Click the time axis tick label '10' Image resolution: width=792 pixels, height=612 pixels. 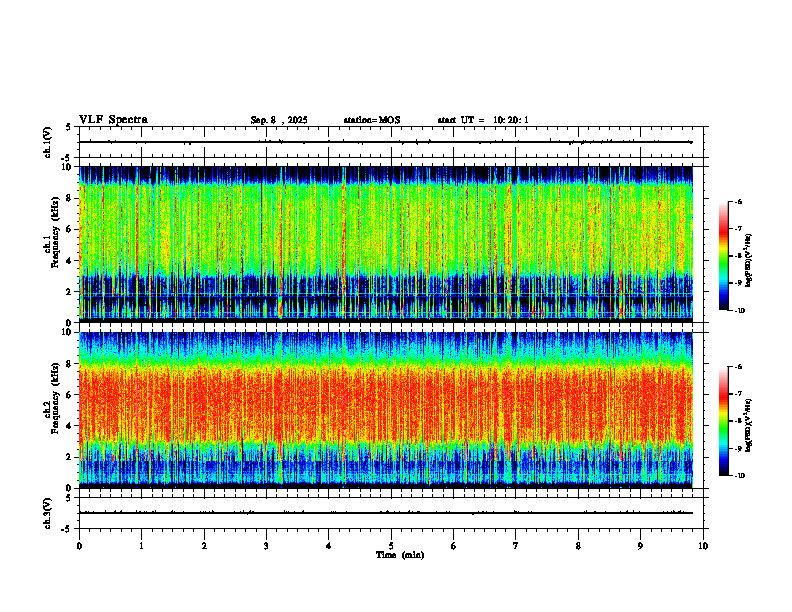[703, 546]
